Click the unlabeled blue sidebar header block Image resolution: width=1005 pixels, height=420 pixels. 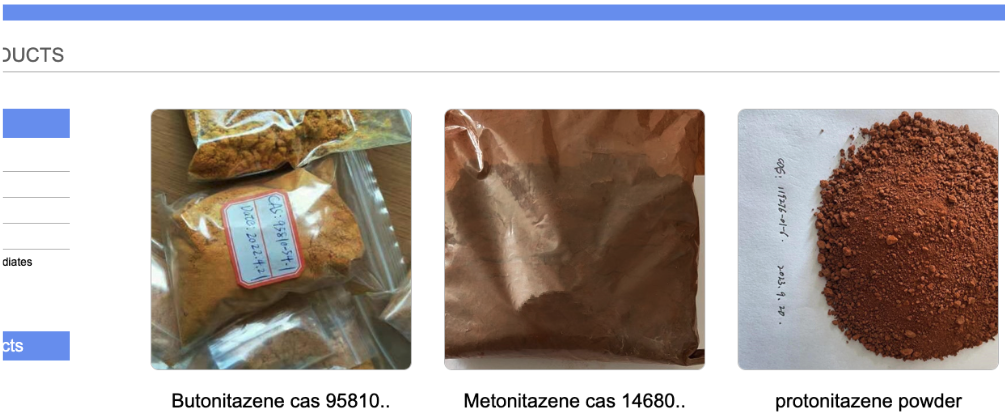tap(36, 123)
